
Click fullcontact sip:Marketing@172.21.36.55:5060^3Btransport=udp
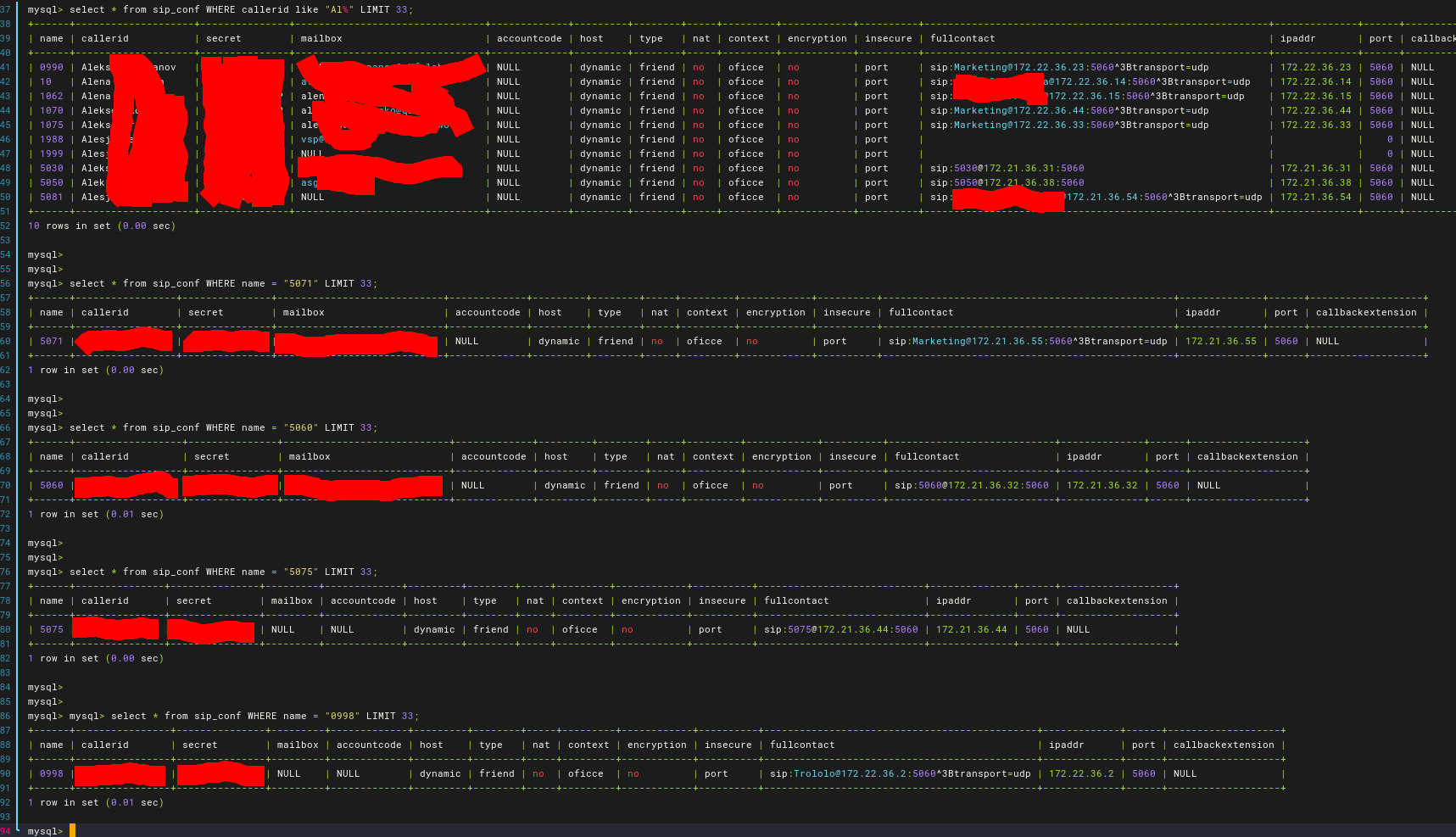click(x=1028, y=341)
